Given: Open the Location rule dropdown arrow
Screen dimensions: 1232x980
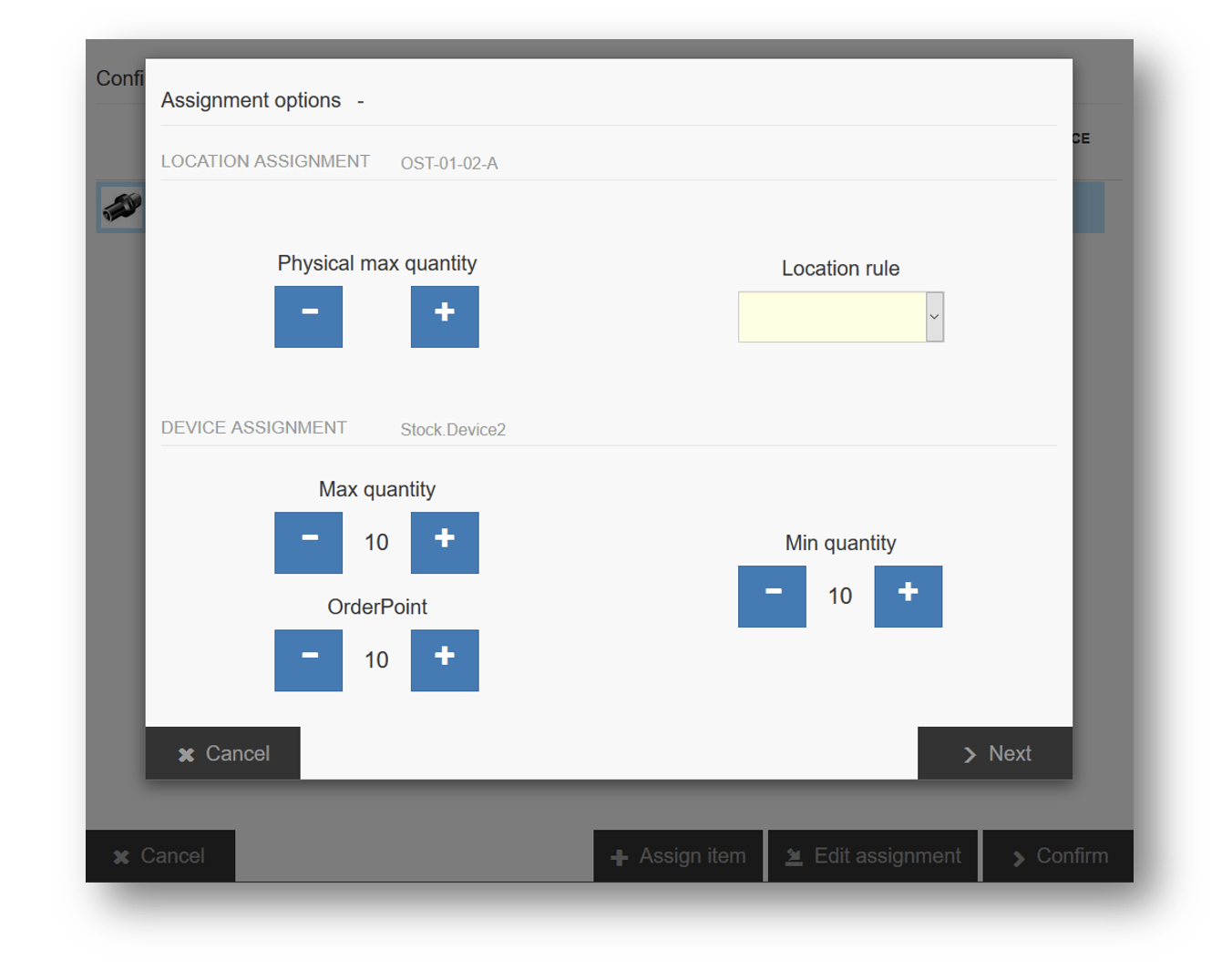Looking at the screenshot, I should [934, 317].
